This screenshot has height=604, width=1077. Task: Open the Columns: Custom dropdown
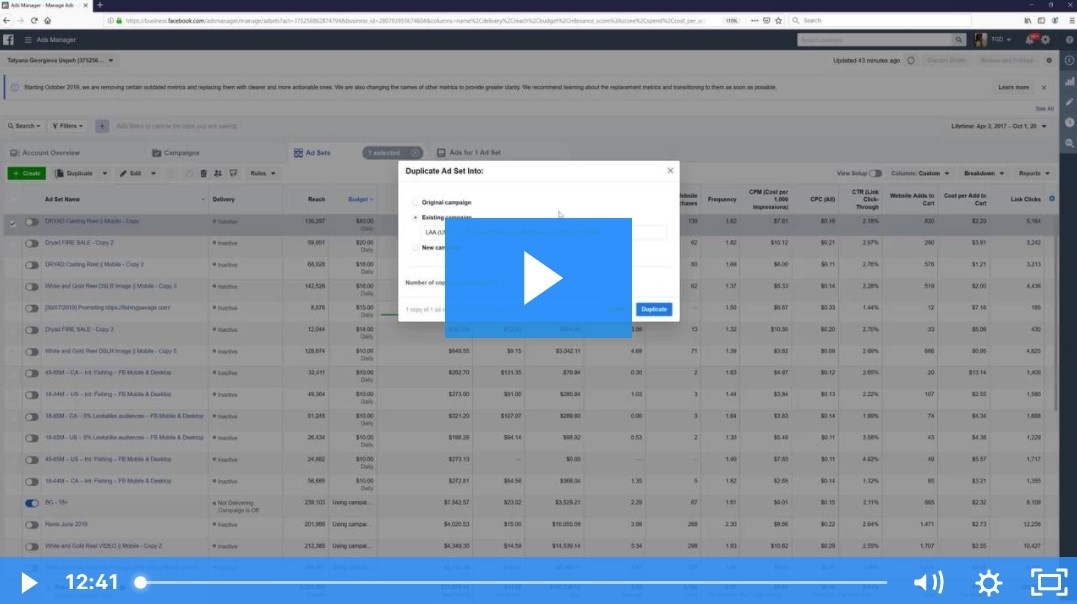click(920, 173)
